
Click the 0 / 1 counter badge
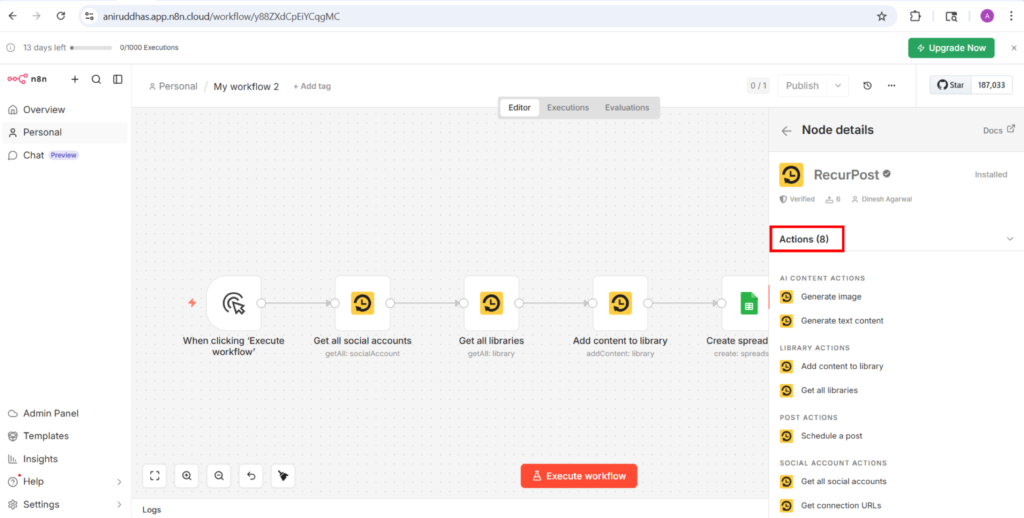coord(758,86)
